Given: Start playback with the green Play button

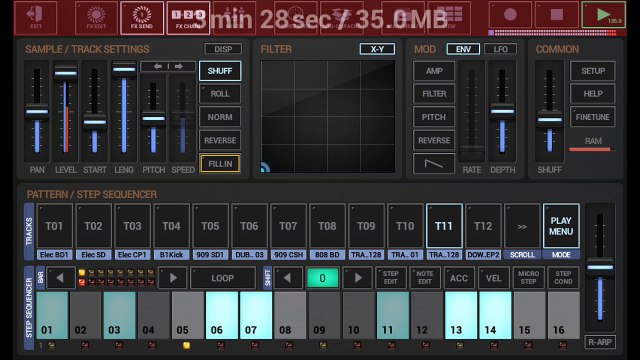Looking at the screenshot, I should (604, 15).
